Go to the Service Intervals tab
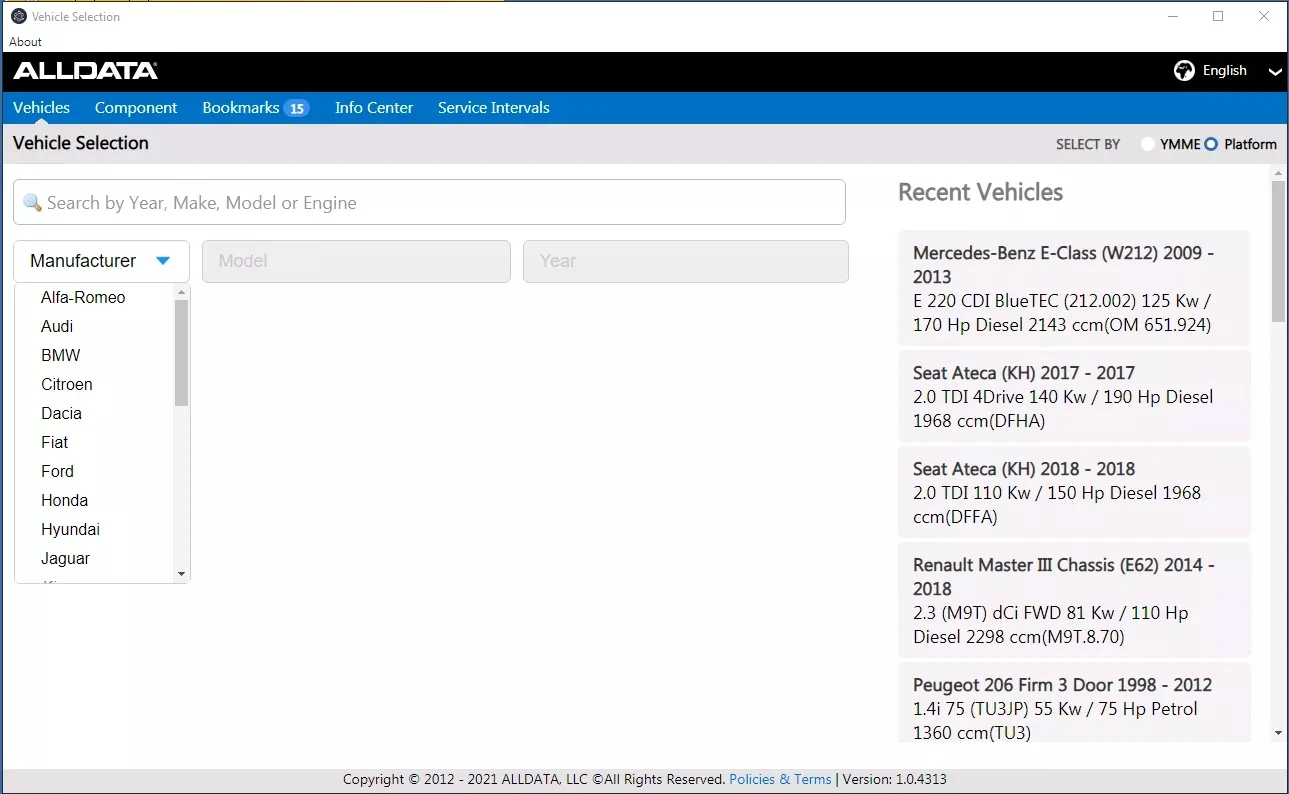 pyautogui.click(x=494, y=108)
